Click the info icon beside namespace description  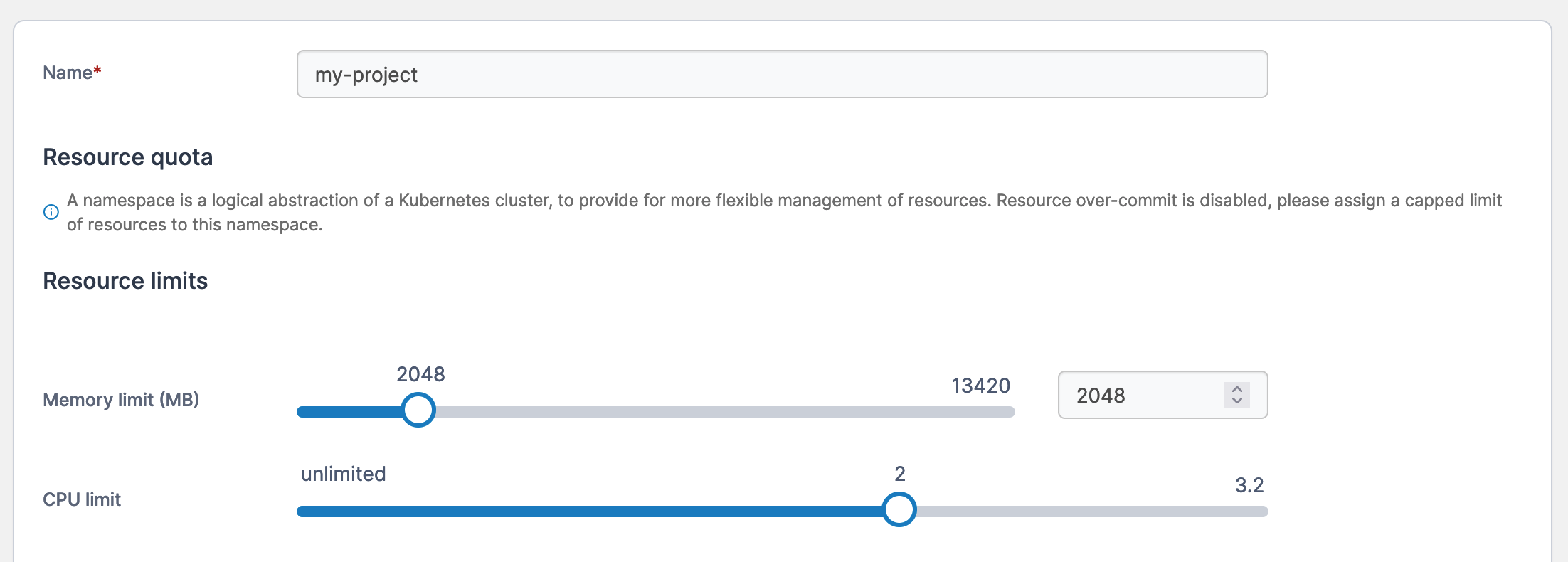[51, 212]
